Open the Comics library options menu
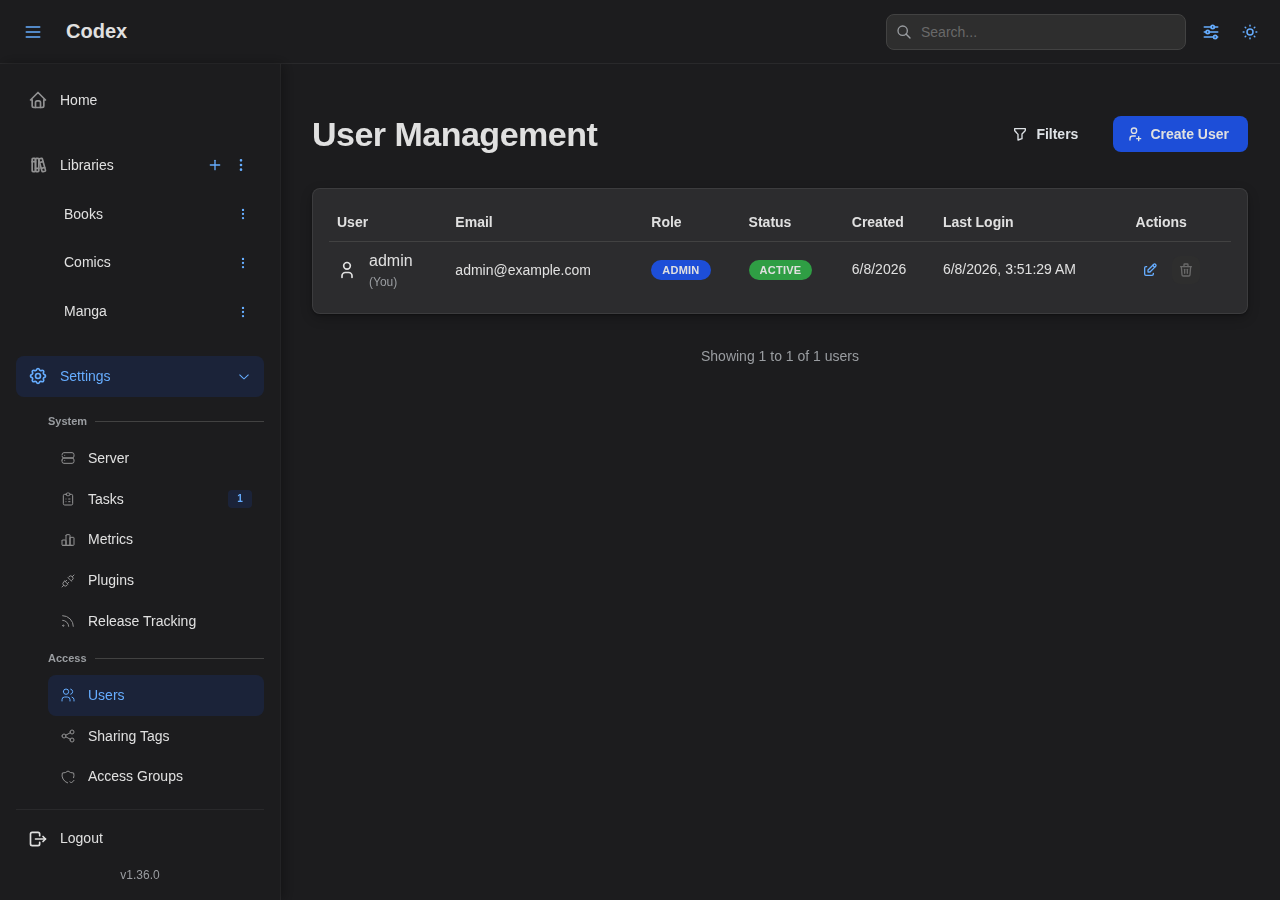Image resolution: width=1280 pixels, height=900 pixels. [x=242, y=263]
